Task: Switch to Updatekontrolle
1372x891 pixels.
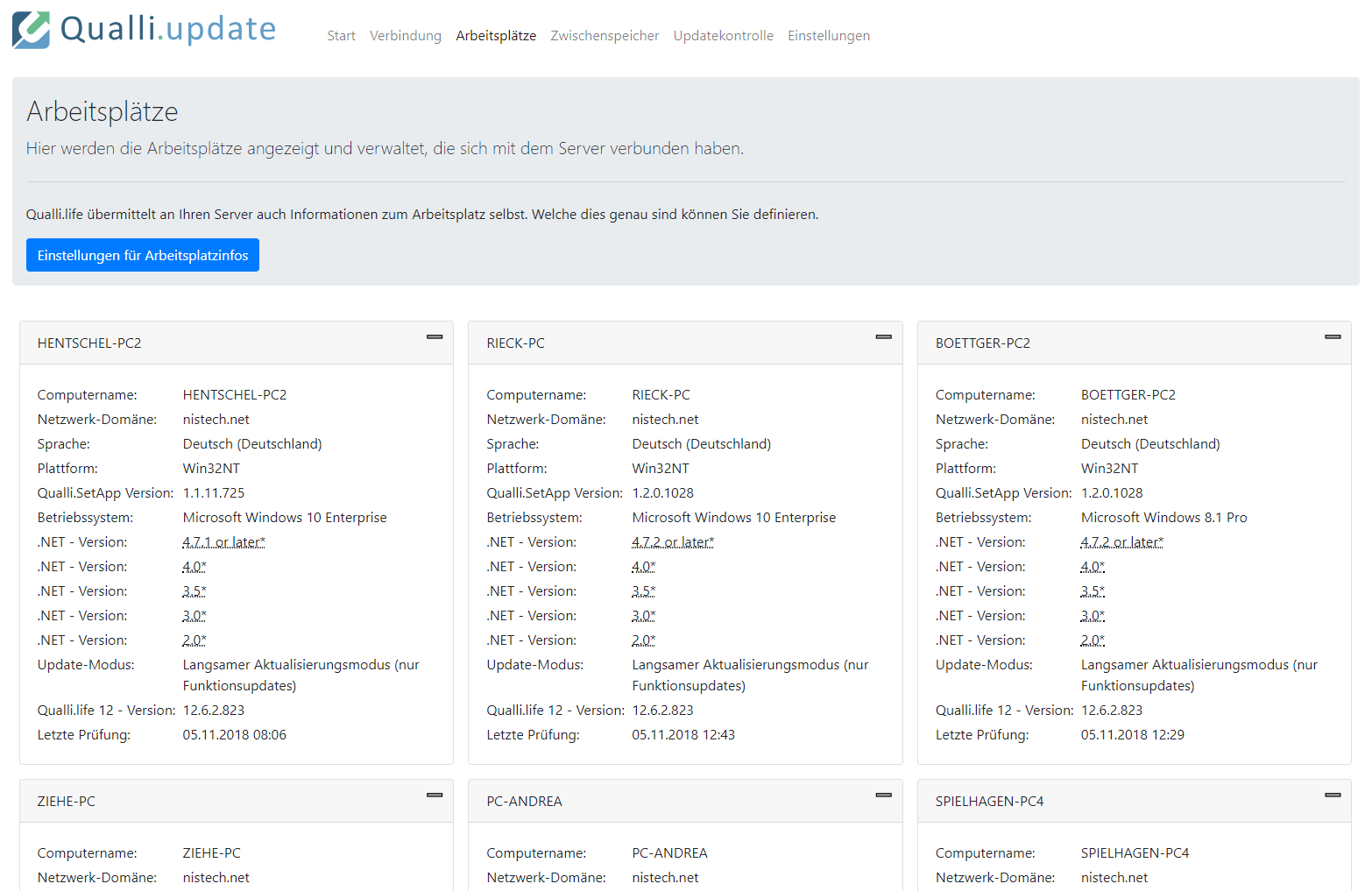Action: (x=724, y=36)
